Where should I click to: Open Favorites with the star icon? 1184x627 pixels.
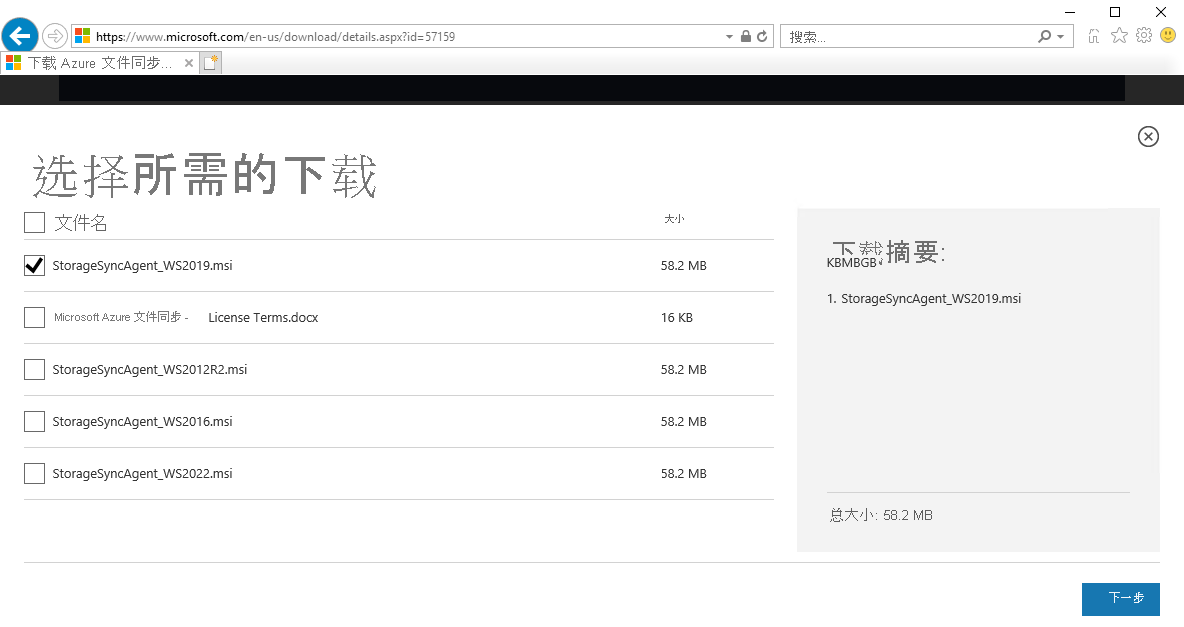coord(1119,36)
